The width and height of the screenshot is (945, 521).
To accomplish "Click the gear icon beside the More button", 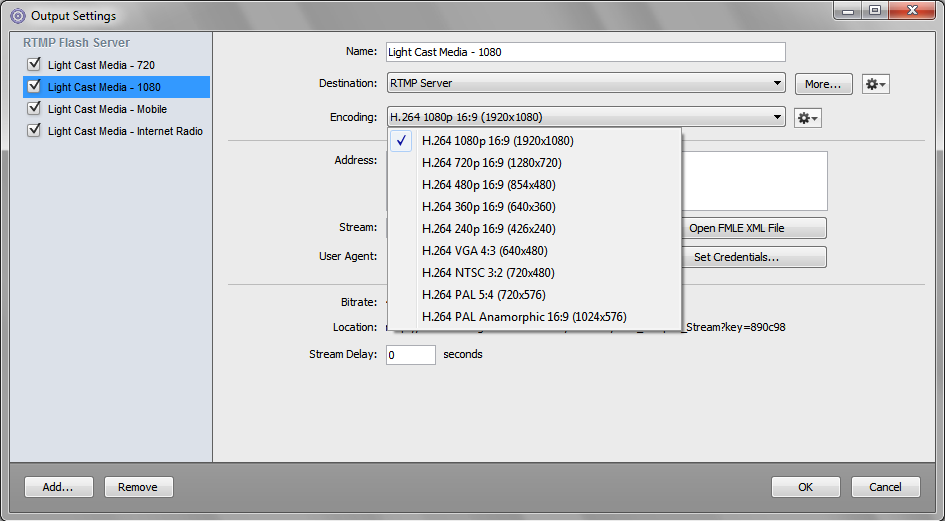I will pos(876,84).
